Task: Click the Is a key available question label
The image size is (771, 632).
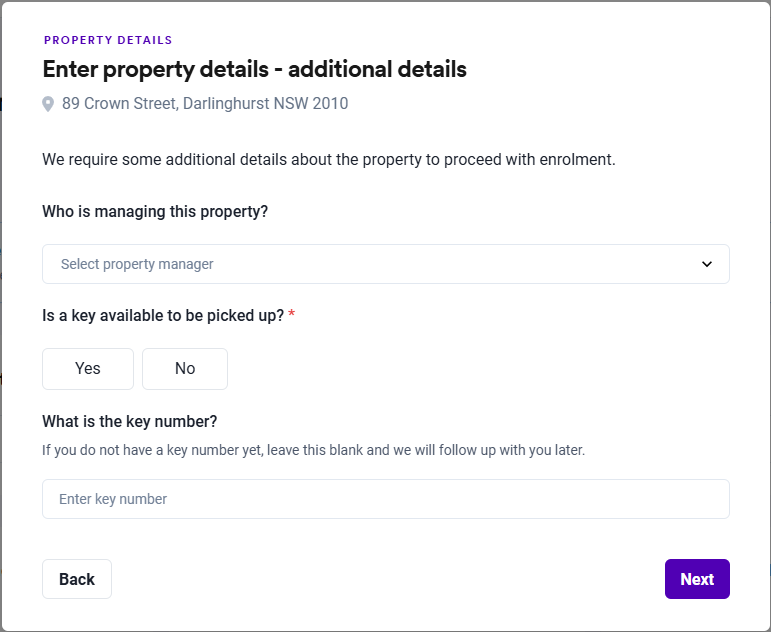Action: [x=163, y=315]
